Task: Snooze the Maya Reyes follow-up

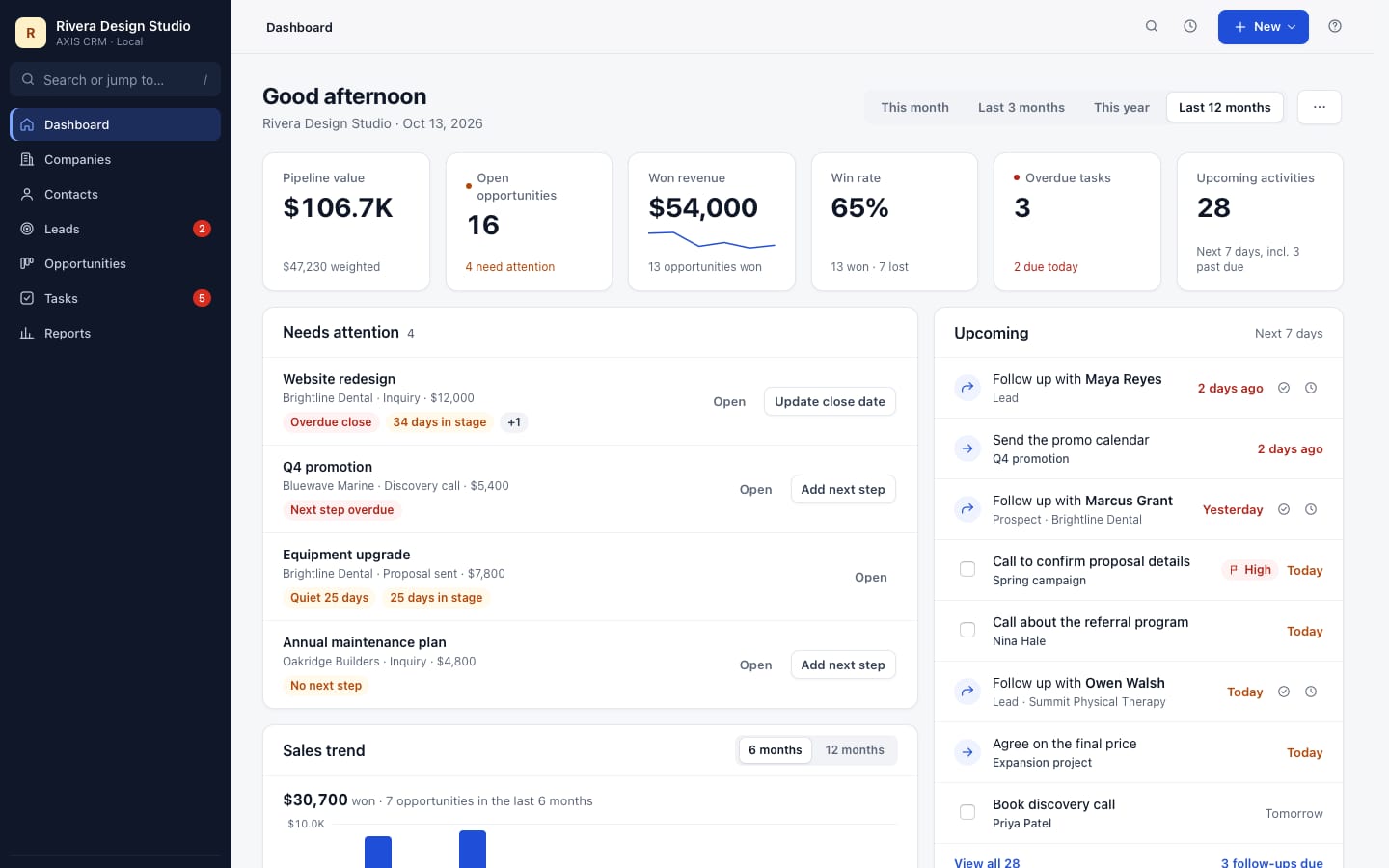Action: [x=1311, y=388]
